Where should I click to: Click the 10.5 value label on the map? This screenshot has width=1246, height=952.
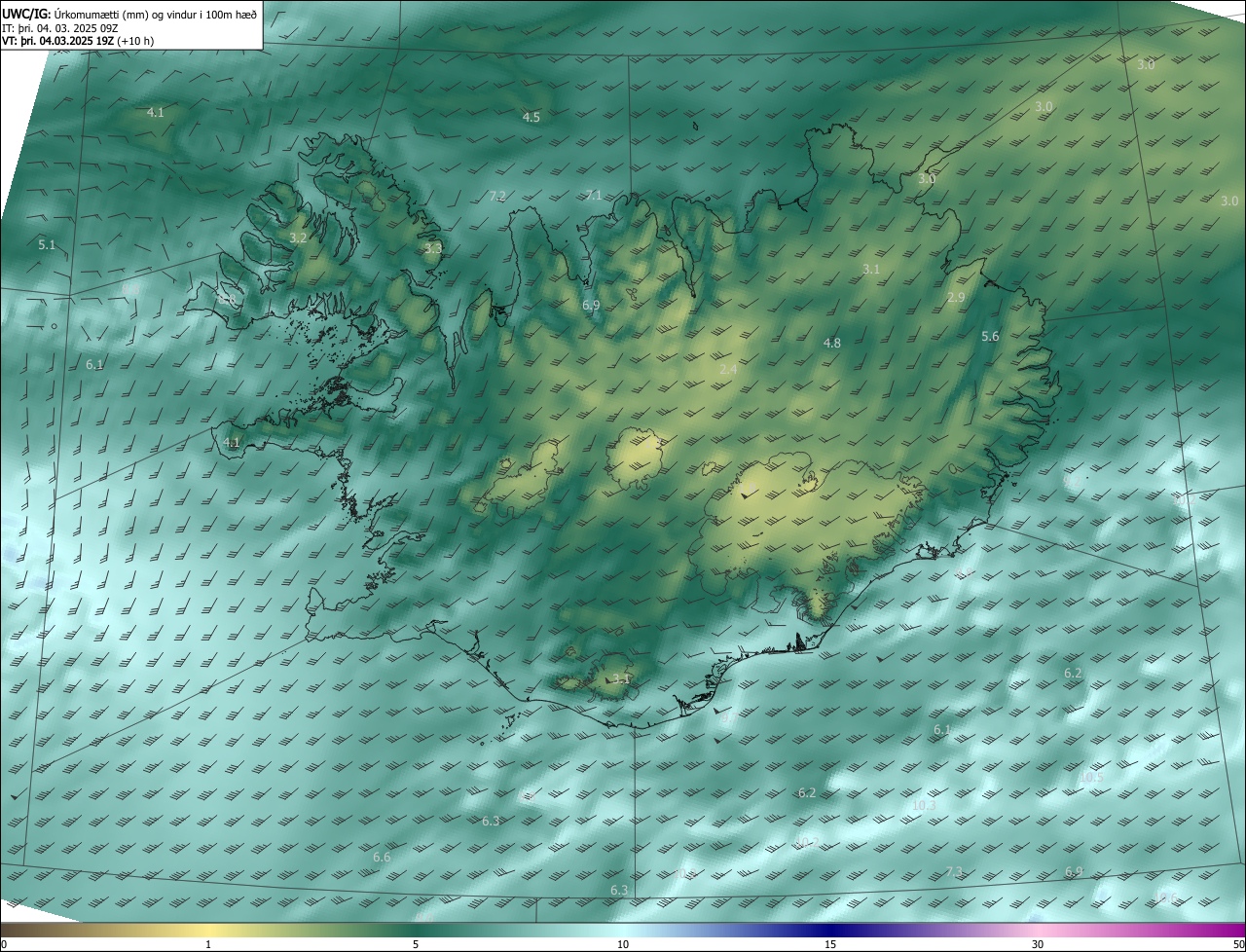point(1091,777)
